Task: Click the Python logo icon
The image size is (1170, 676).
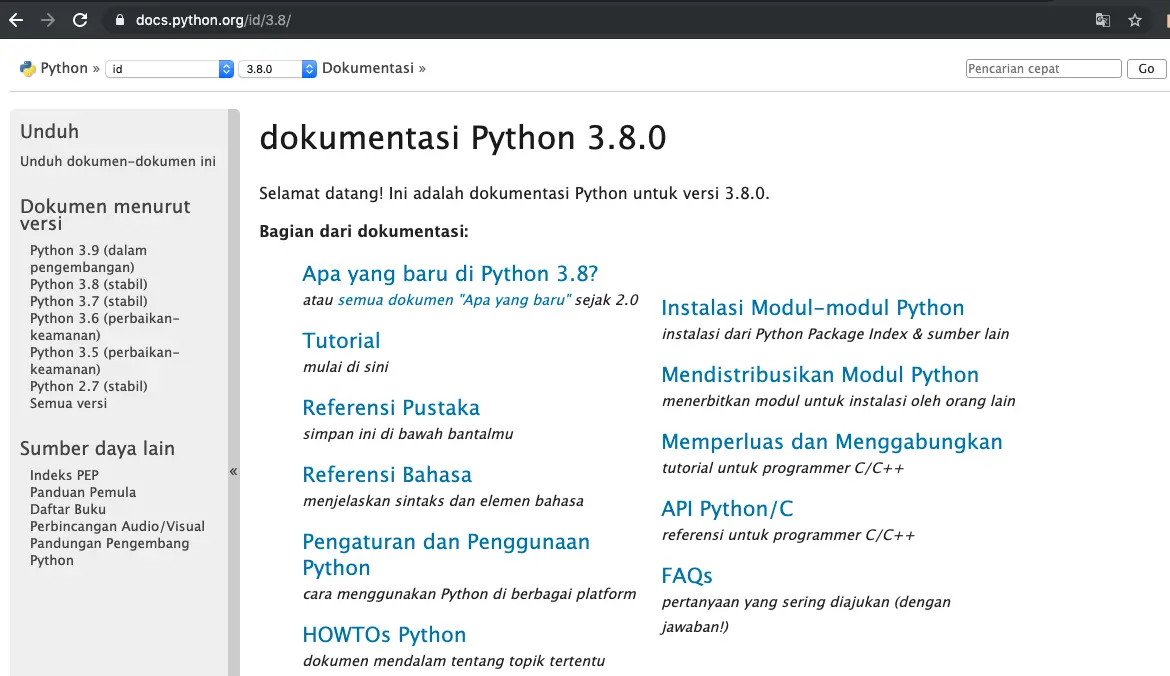Action: click(28, 69)
